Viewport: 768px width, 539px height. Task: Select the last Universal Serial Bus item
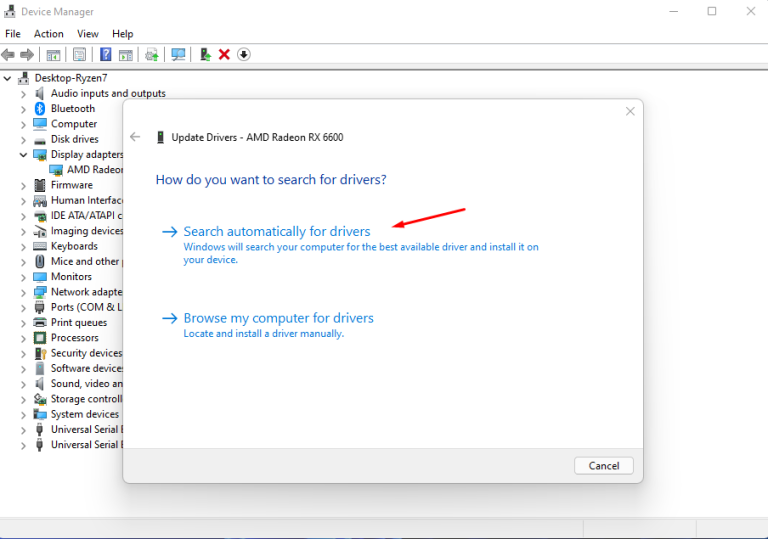pyautogui.click(x=87, y=444)
